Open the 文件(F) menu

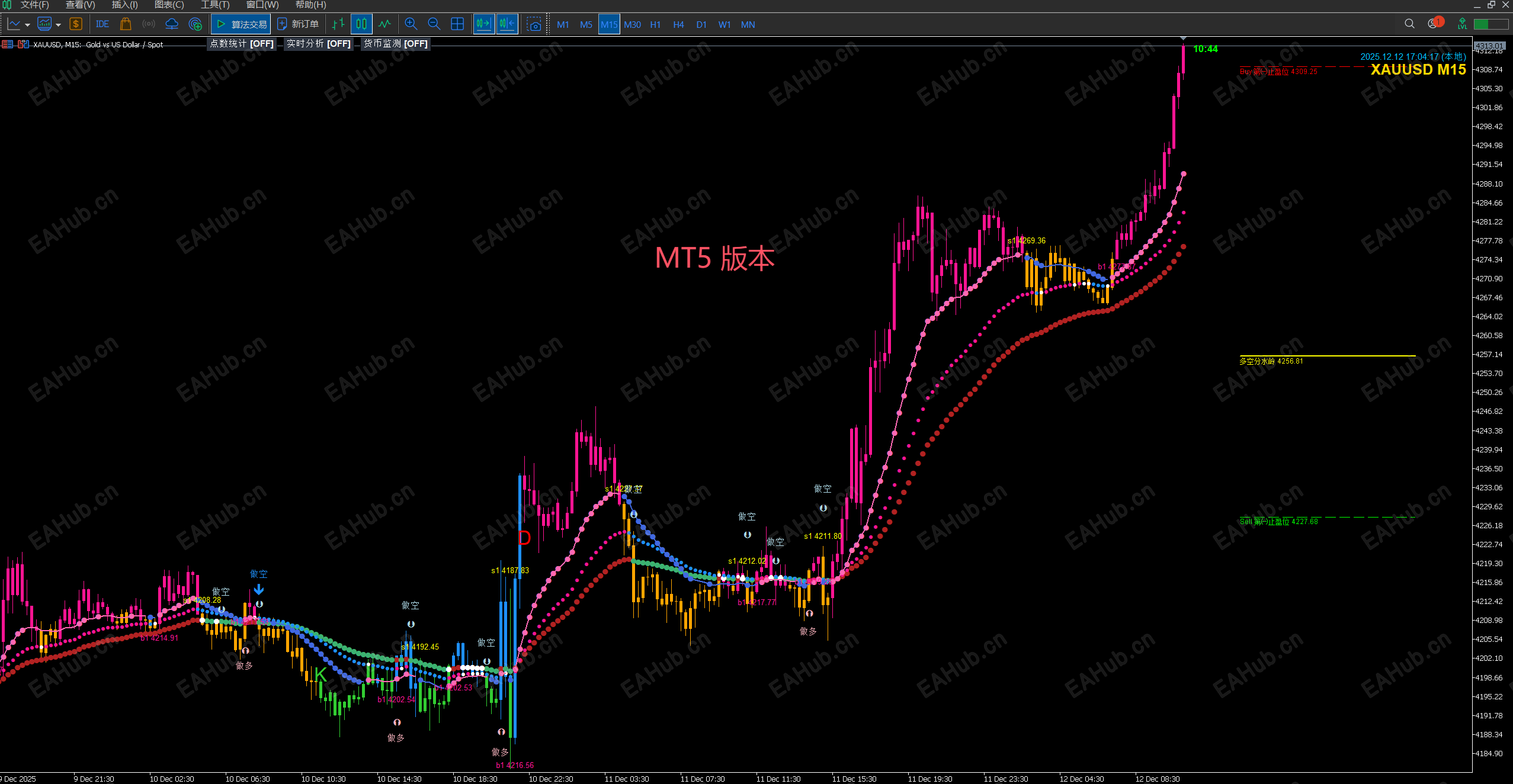(34, 5)
